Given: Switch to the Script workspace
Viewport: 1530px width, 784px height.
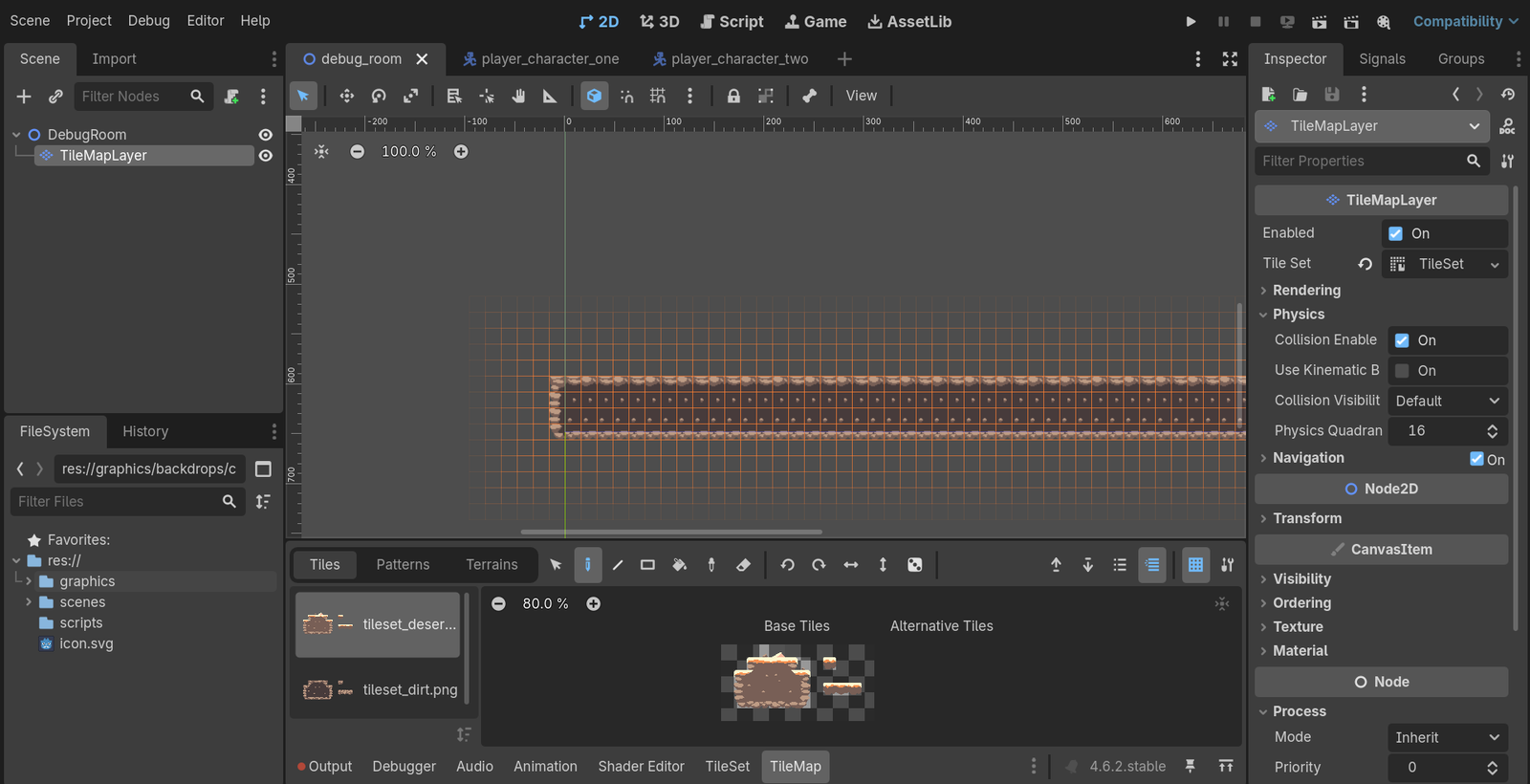Looking at the screenshot, I should click(732, 21).
